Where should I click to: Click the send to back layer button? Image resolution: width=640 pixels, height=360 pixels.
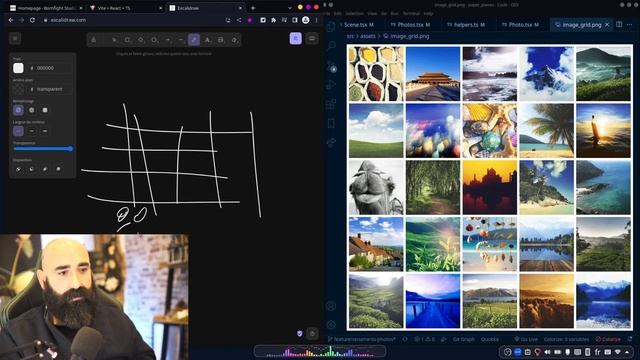pos(18,169)
